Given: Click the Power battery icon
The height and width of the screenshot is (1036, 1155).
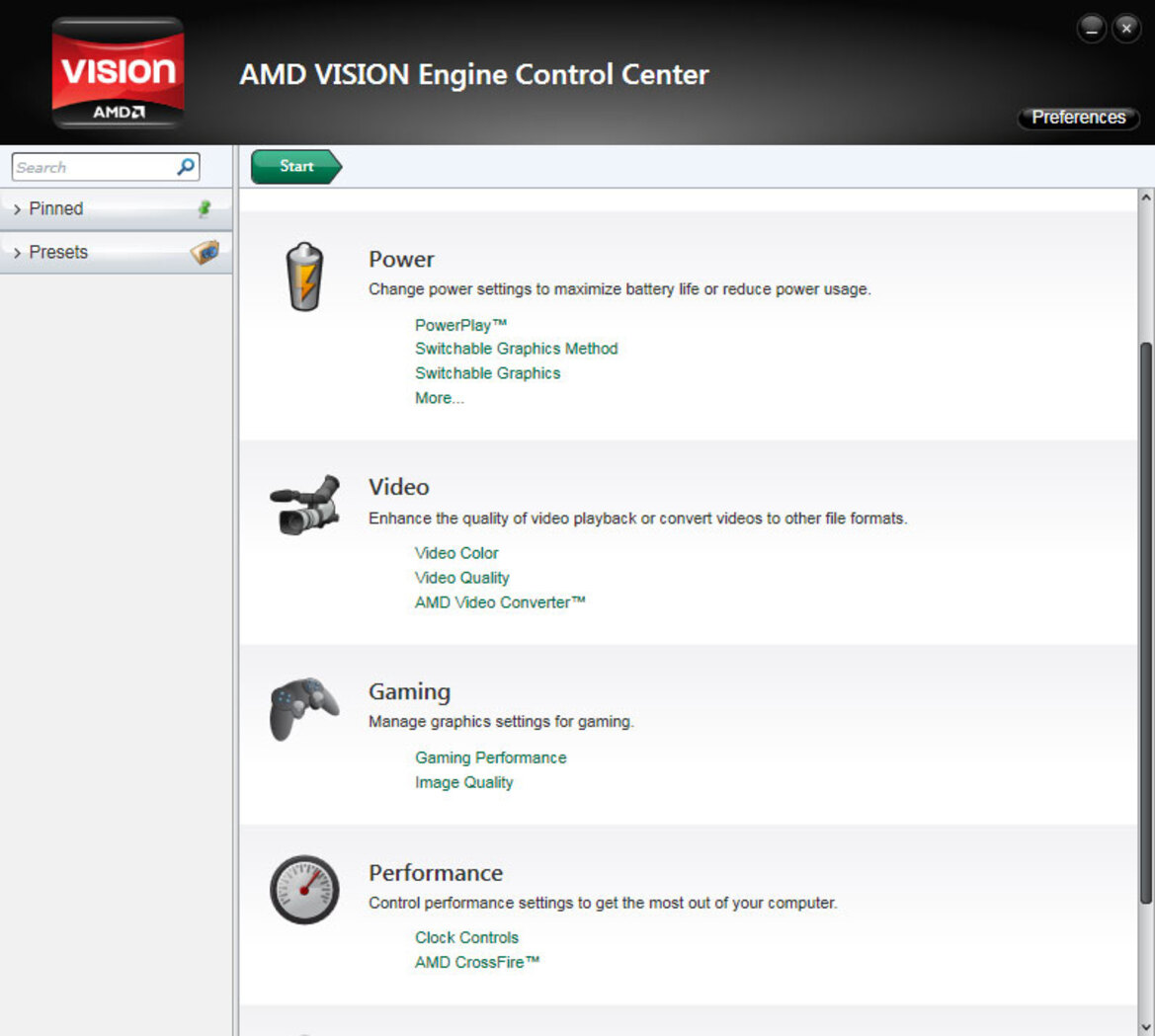Looking at the screenshot, I should [304, 277].
